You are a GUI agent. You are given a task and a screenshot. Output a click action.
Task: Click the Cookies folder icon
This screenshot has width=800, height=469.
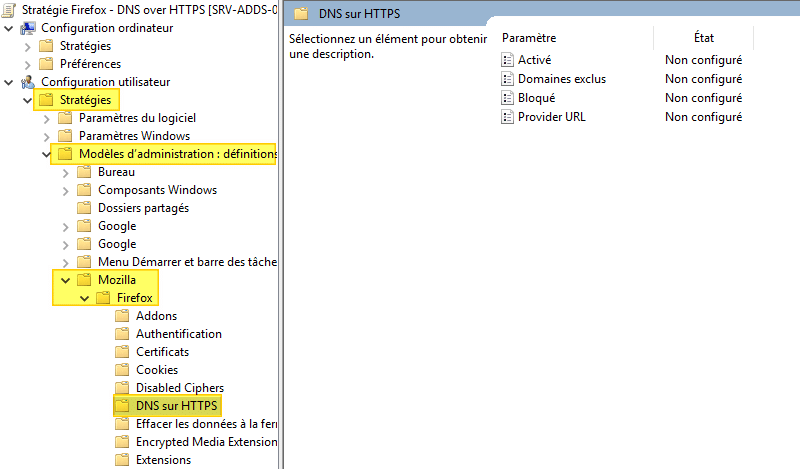(x=122, y=369)
